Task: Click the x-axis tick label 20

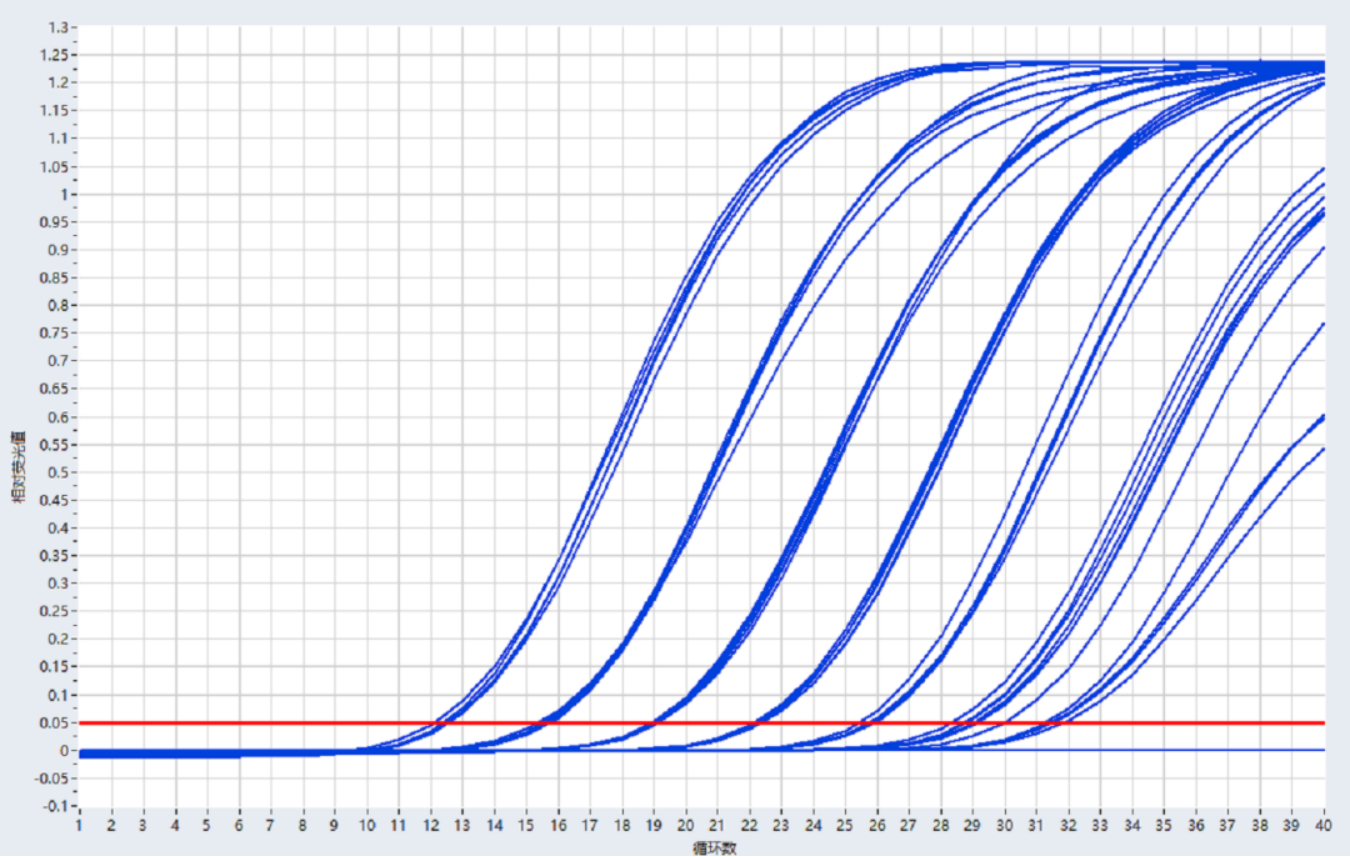Action: pyautogui.click(x=685, y=826)
